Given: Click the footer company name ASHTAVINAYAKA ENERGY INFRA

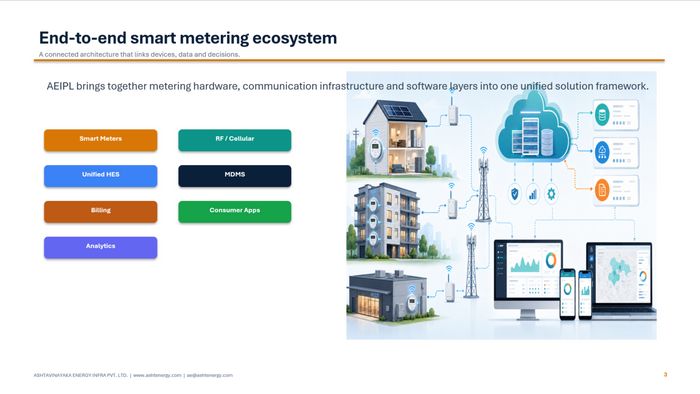Looking at the screenshot, I should (80, 375).
